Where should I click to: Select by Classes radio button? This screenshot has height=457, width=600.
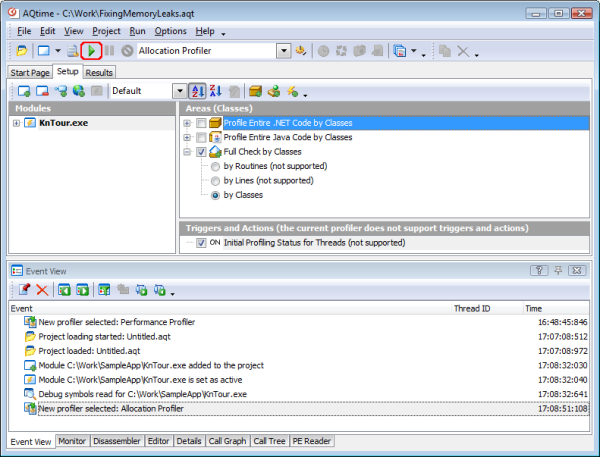click(215, 195)
